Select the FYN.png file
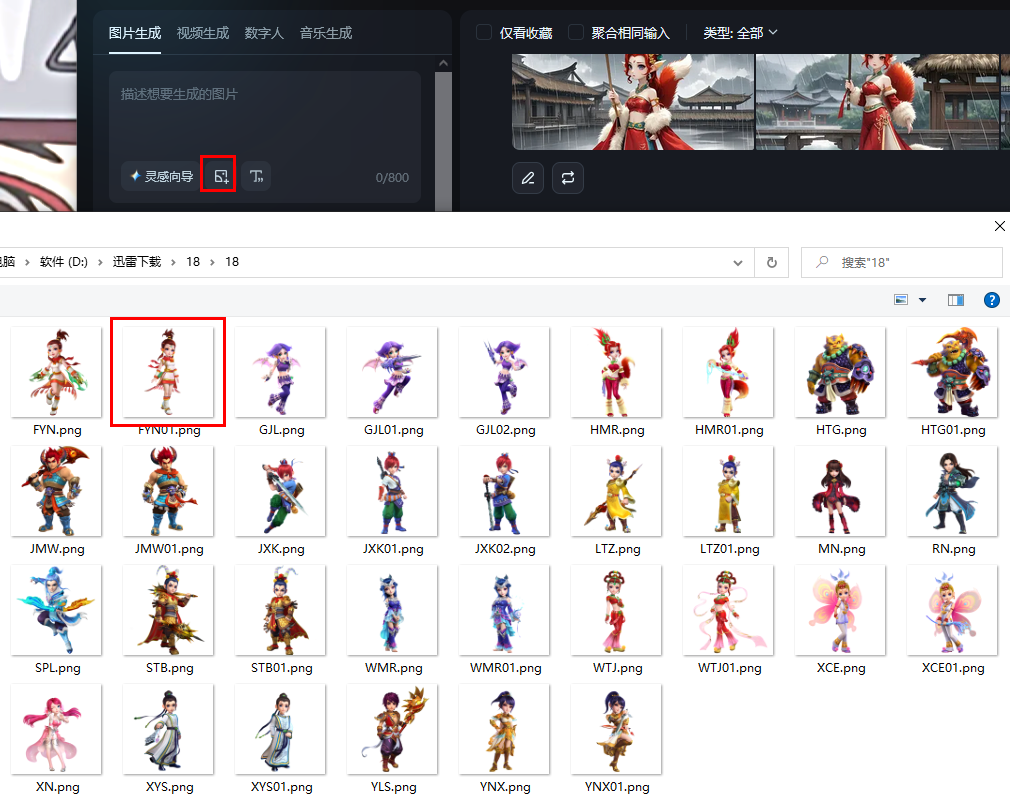This screenshot has width=1010, height=808. 57,382
